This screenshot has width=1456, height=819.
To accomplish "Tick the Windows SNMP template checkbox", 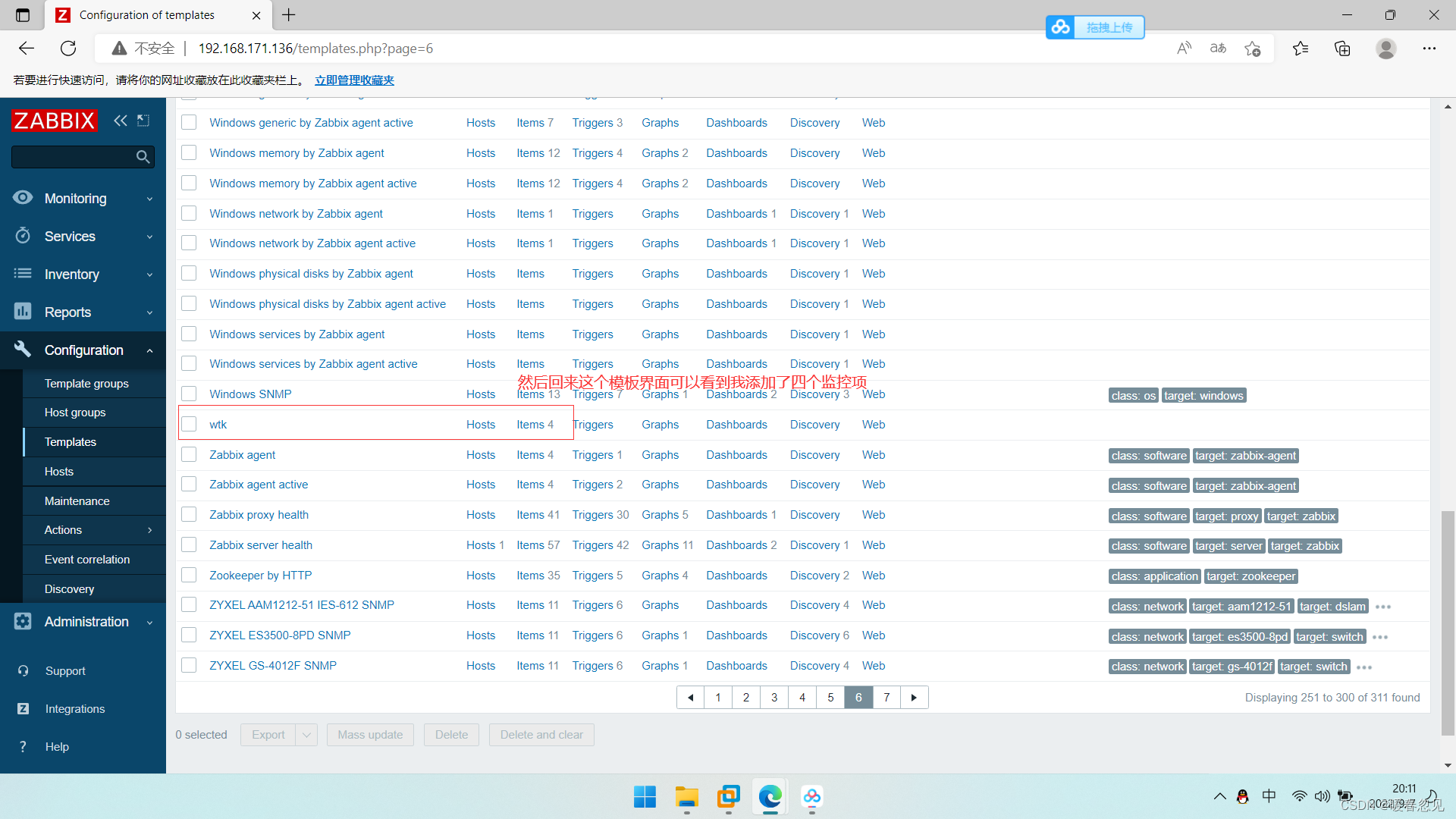I will (190, 394).
